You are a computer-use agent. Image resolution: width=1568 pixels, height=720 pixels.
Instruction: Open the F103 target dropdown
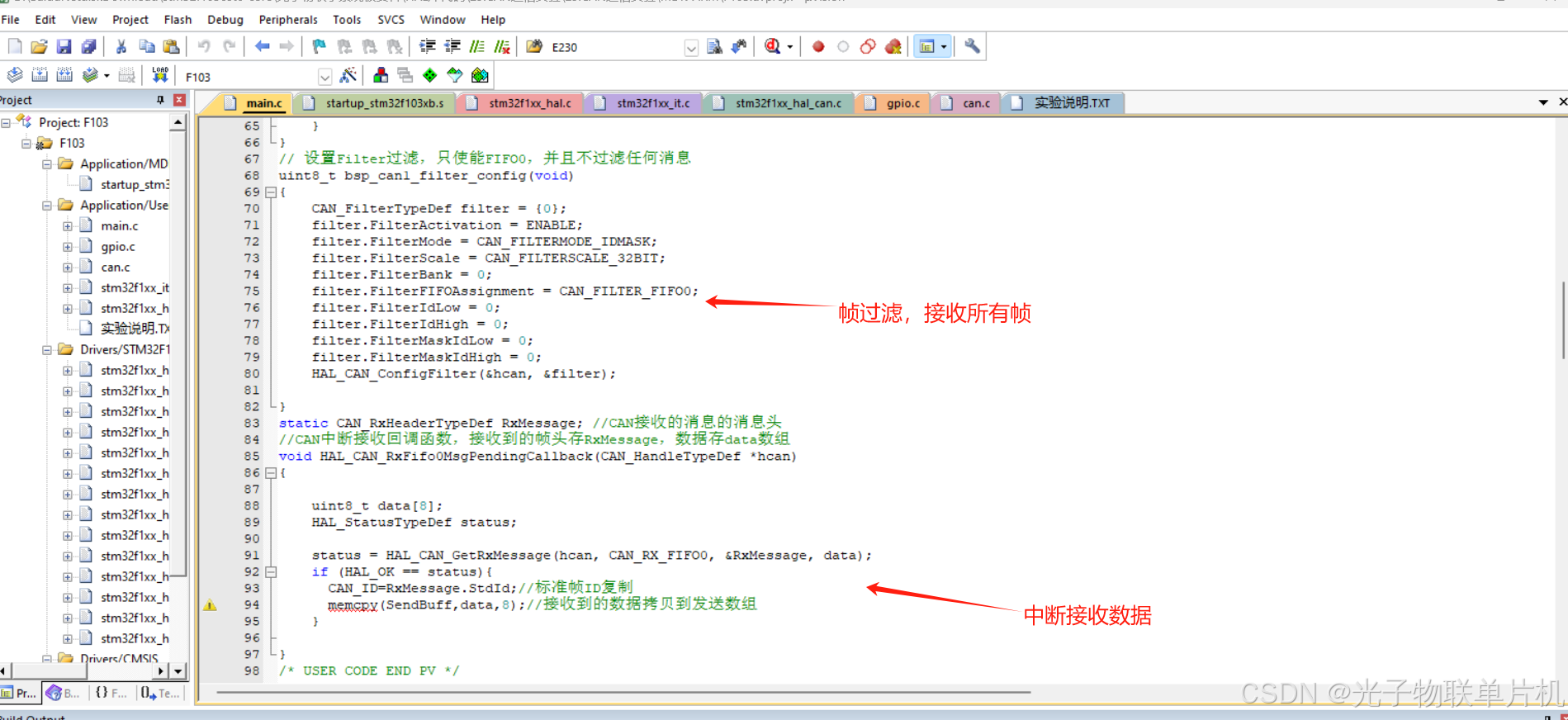(324, 77)
